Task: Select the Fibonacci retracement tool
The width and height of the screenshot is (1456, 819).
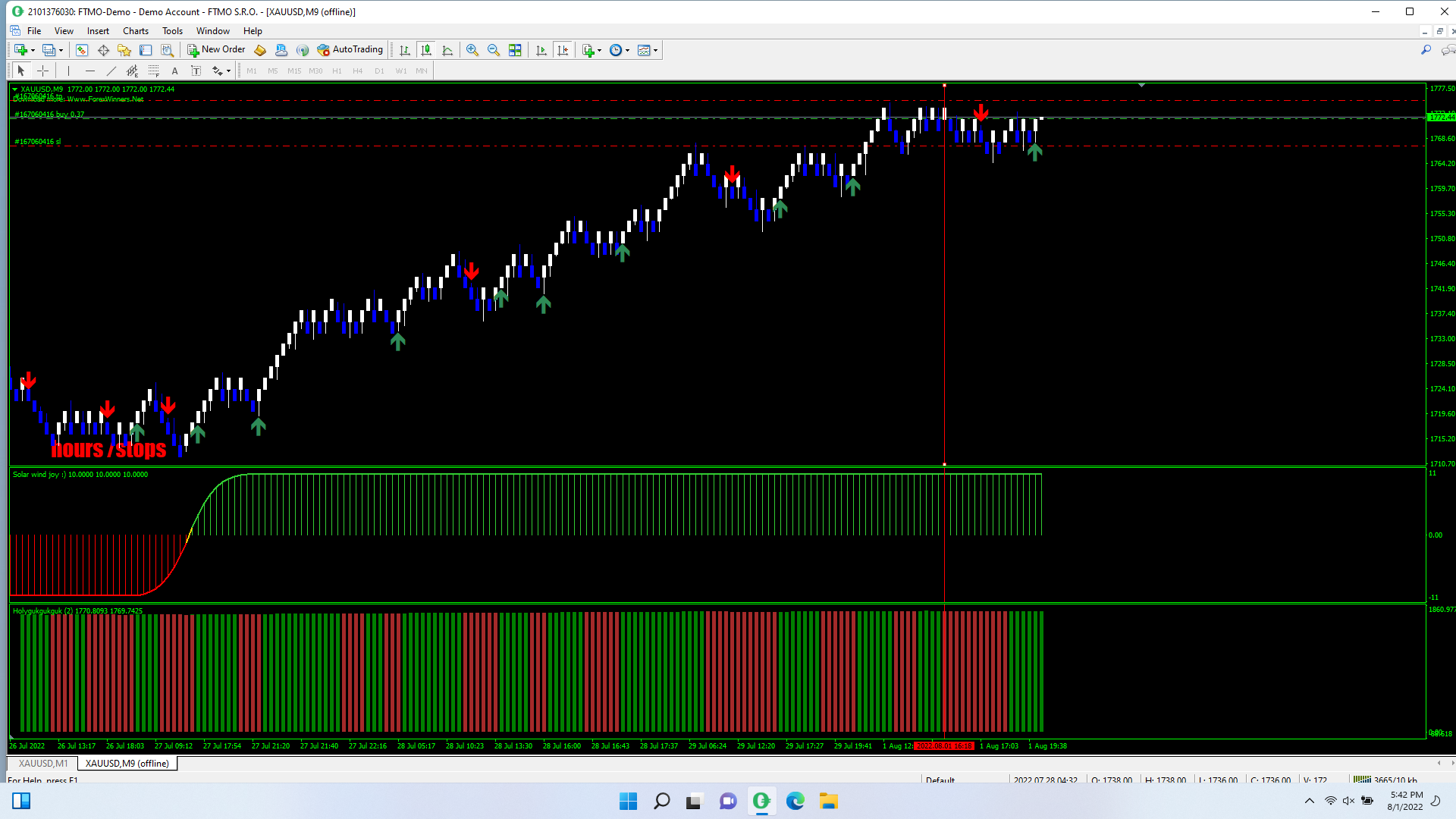Action: click(154, 71)
